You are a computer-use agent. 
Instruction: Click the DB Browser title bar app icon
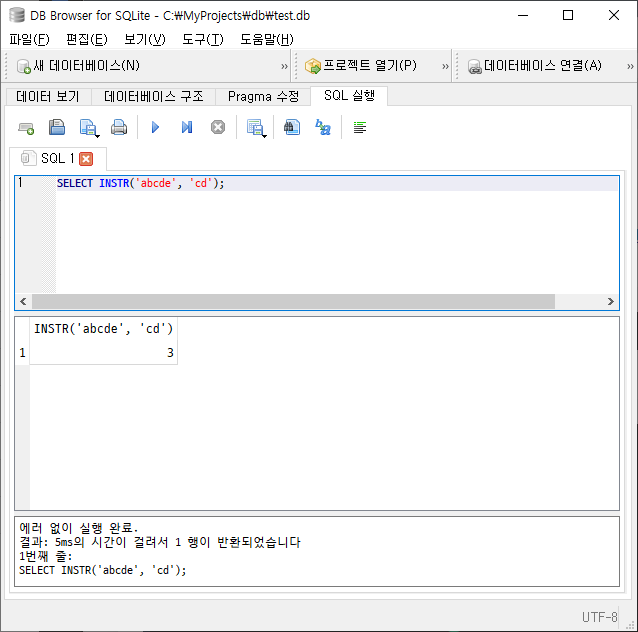[17, 15]
